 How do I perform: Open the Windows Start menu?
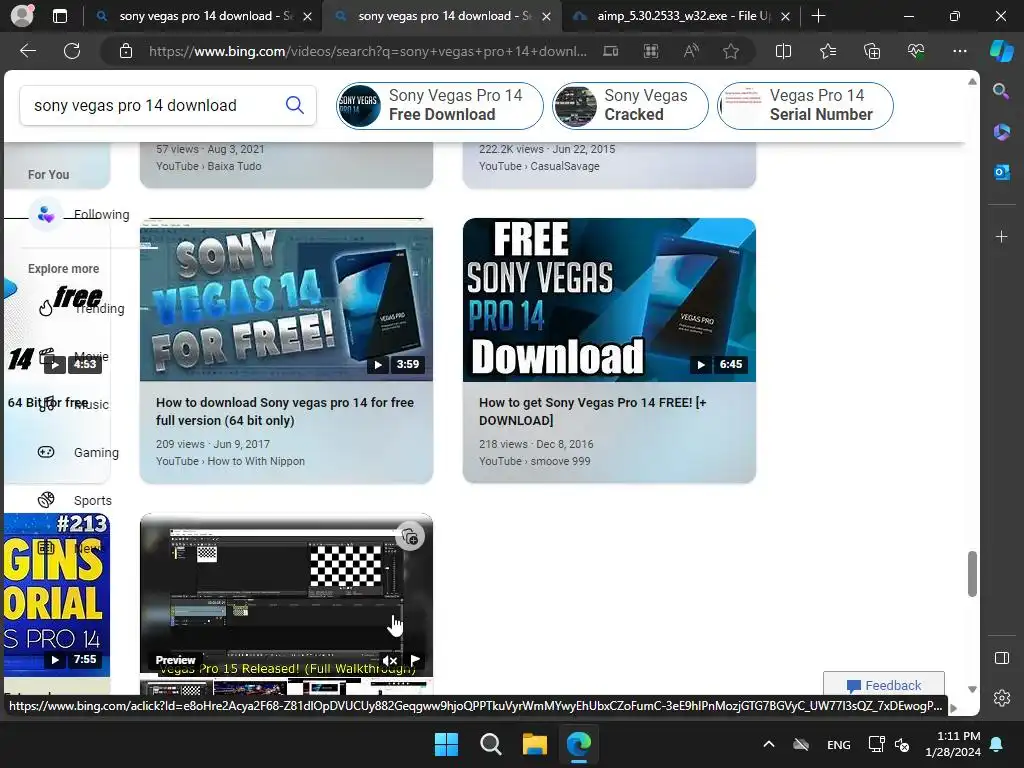(x=446, y=744)
